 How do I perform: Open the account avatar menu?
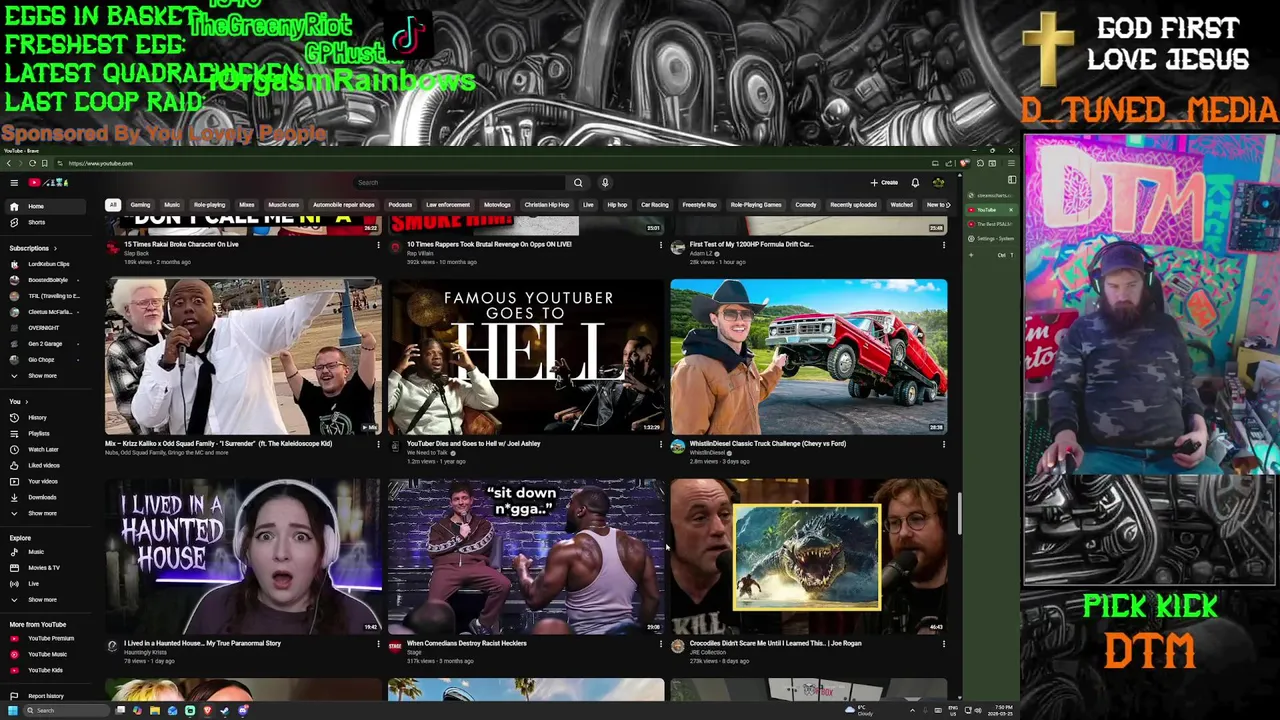coord(938,183)
